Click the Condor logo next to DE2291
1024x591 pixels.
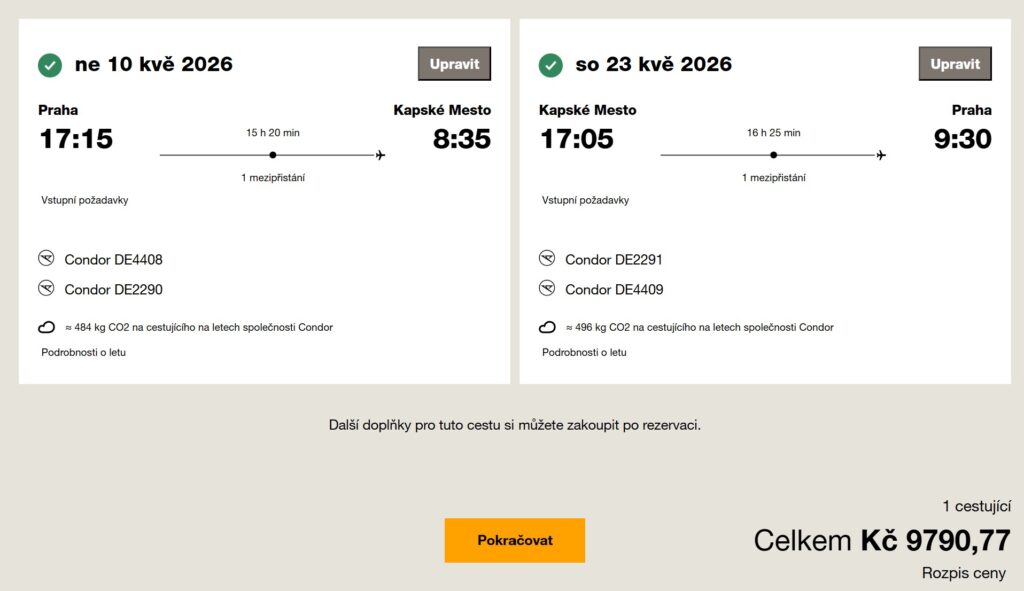547,259
